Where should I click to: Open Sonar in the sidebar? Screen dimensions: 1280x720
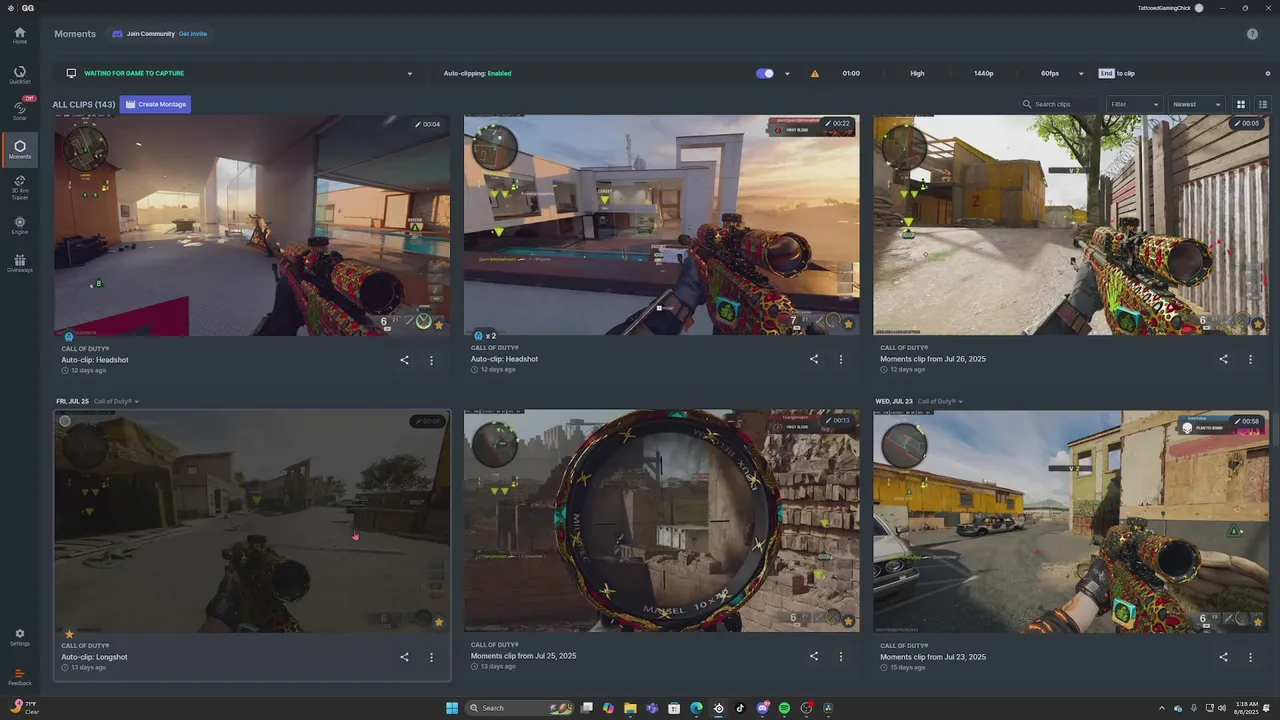19,111
